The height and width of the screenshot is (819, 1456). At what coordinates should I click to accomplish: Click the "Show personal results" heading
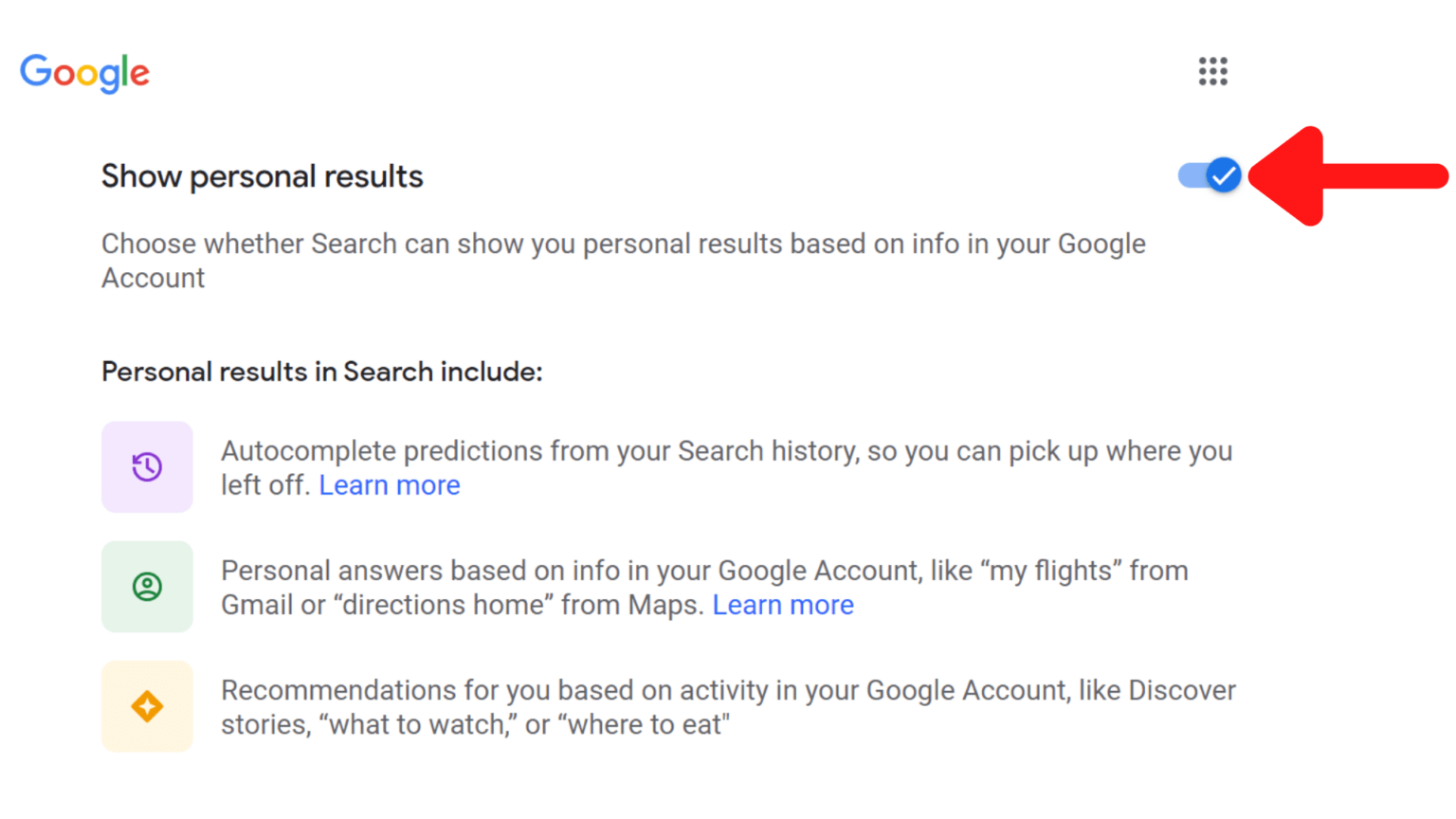tap(263, 176)
